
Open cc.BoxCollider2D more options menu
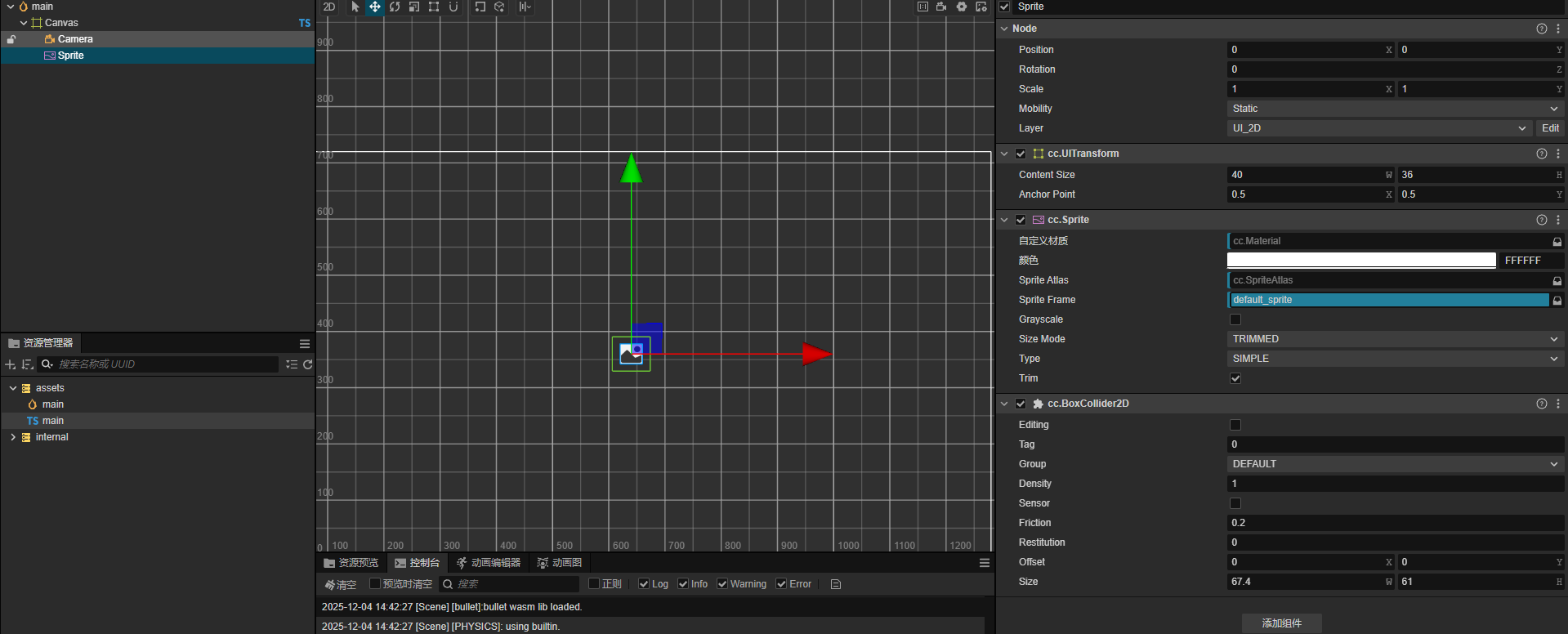pyautogui.click(x=1558, y=404)
